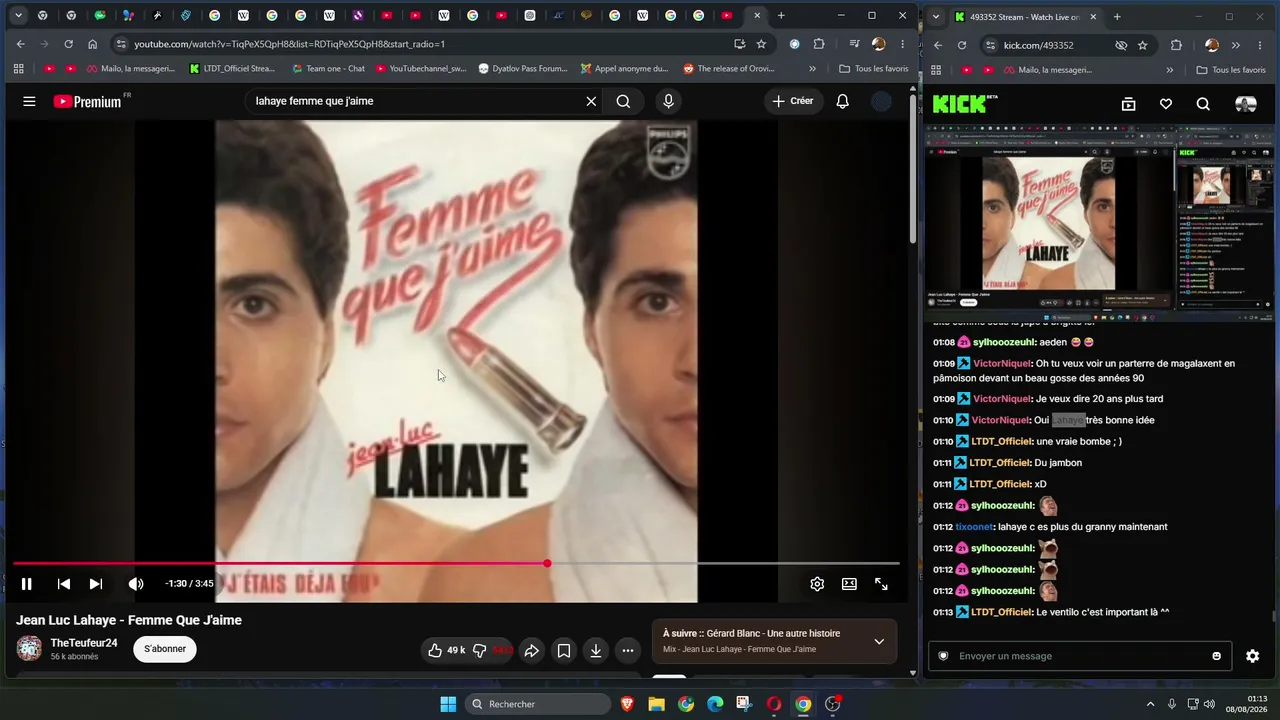Open Dyatlov Pass Forum bookmark
Screen dimensions: 1280x720
(x=523, y=69)
